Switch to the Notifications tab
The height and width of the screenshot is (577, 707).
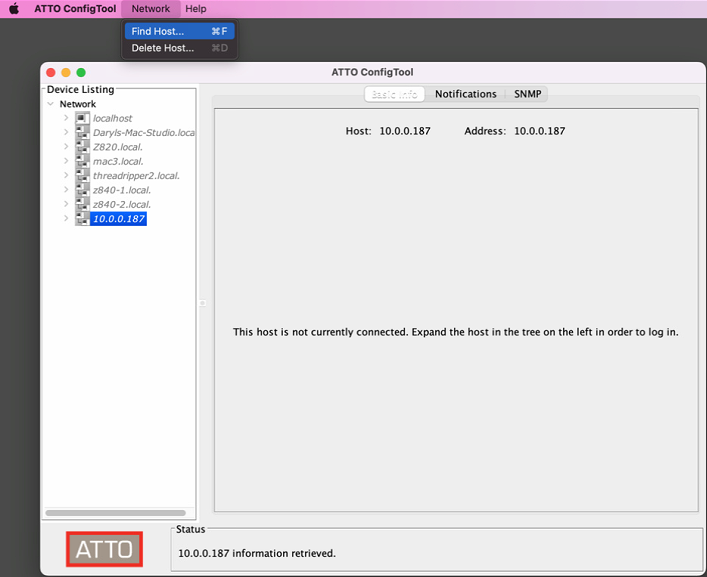[465, 94]
